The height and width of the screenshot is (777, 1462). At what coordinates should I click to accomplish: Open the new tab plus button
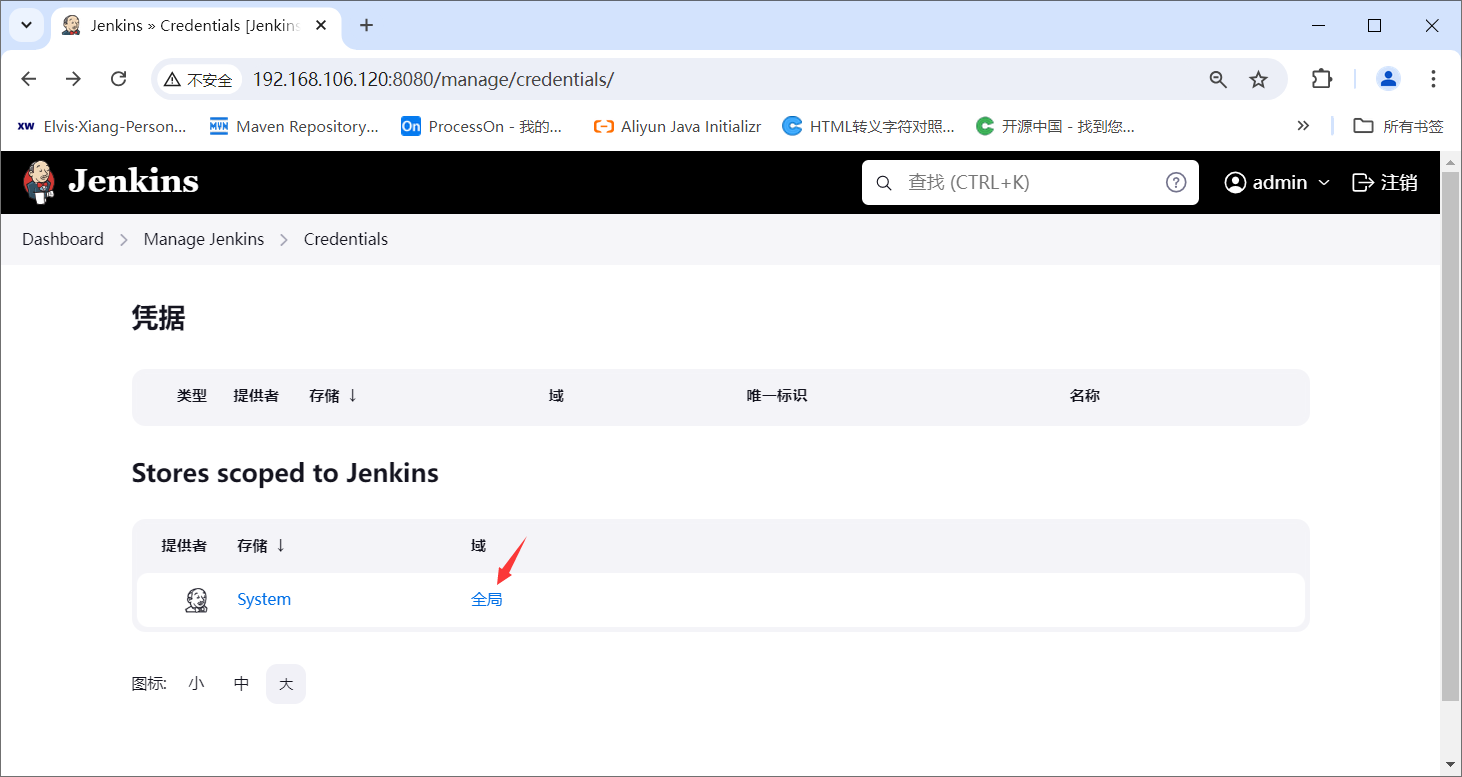(x=366, y=25)
